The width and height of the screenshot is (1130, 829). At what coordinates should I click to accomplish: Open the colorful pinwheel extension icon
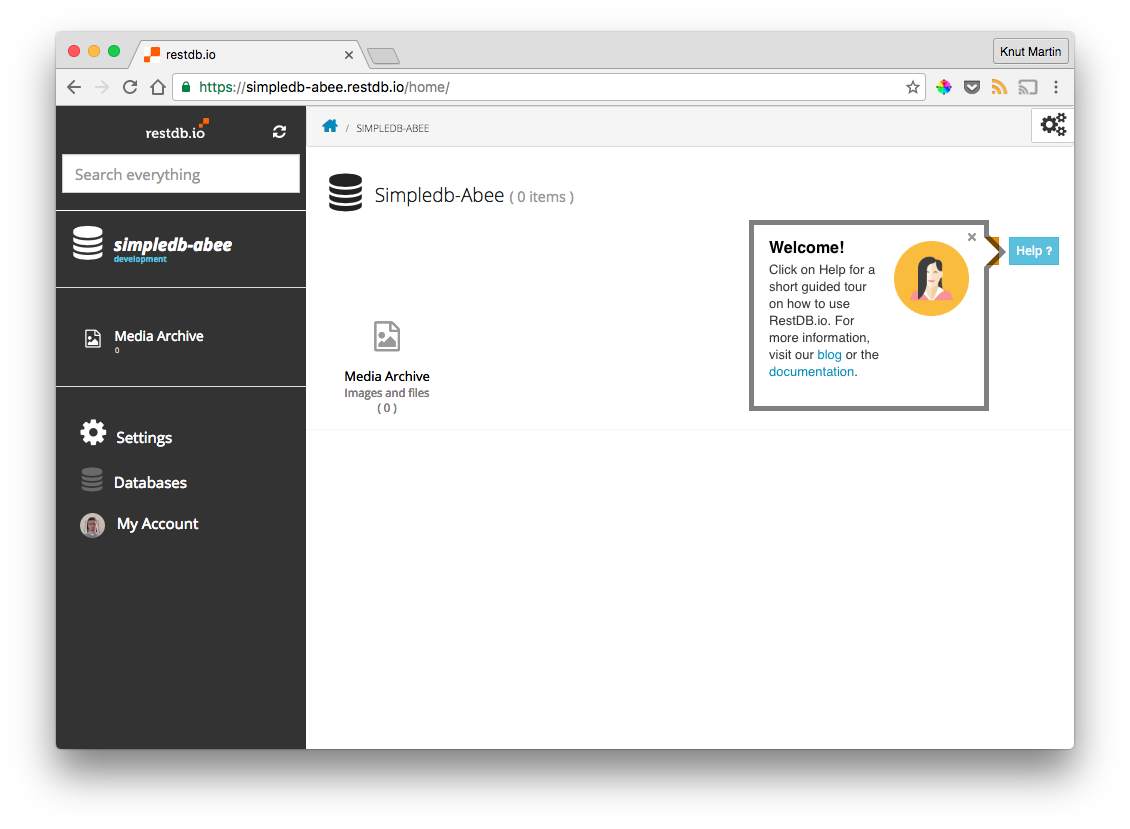click(x=943, y=87)
